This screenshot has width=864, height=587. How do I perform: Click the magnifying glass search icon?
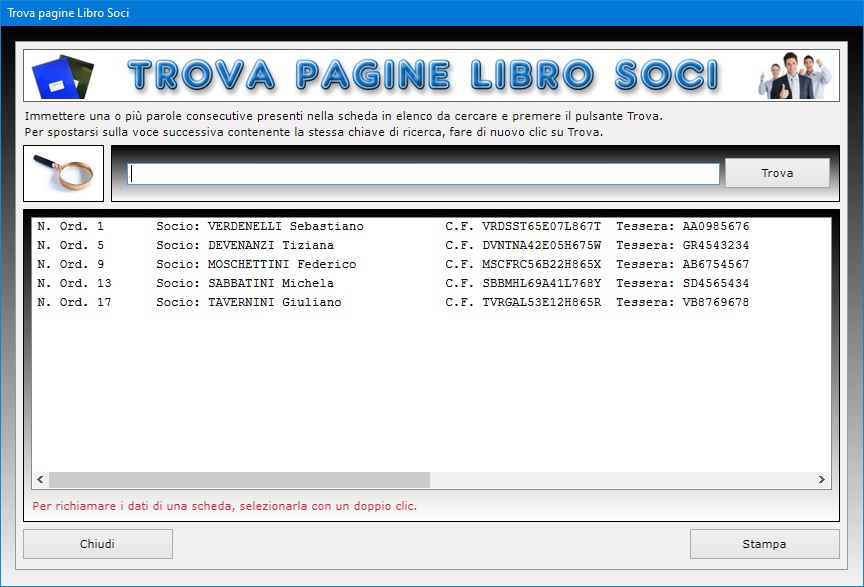63,173
